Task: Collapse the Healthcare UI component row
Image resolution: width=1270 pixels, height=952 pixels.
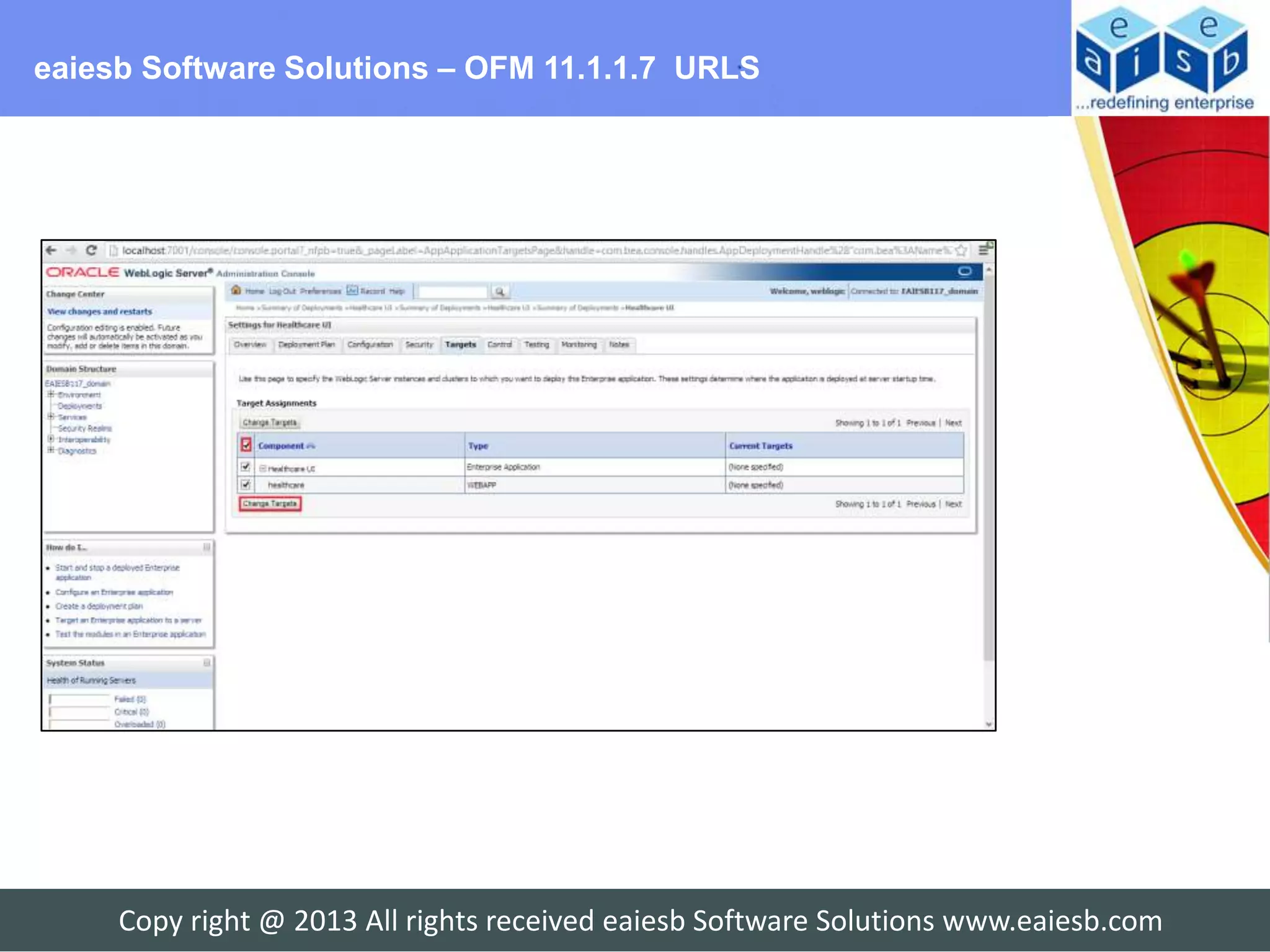Action: pos(262,469)
